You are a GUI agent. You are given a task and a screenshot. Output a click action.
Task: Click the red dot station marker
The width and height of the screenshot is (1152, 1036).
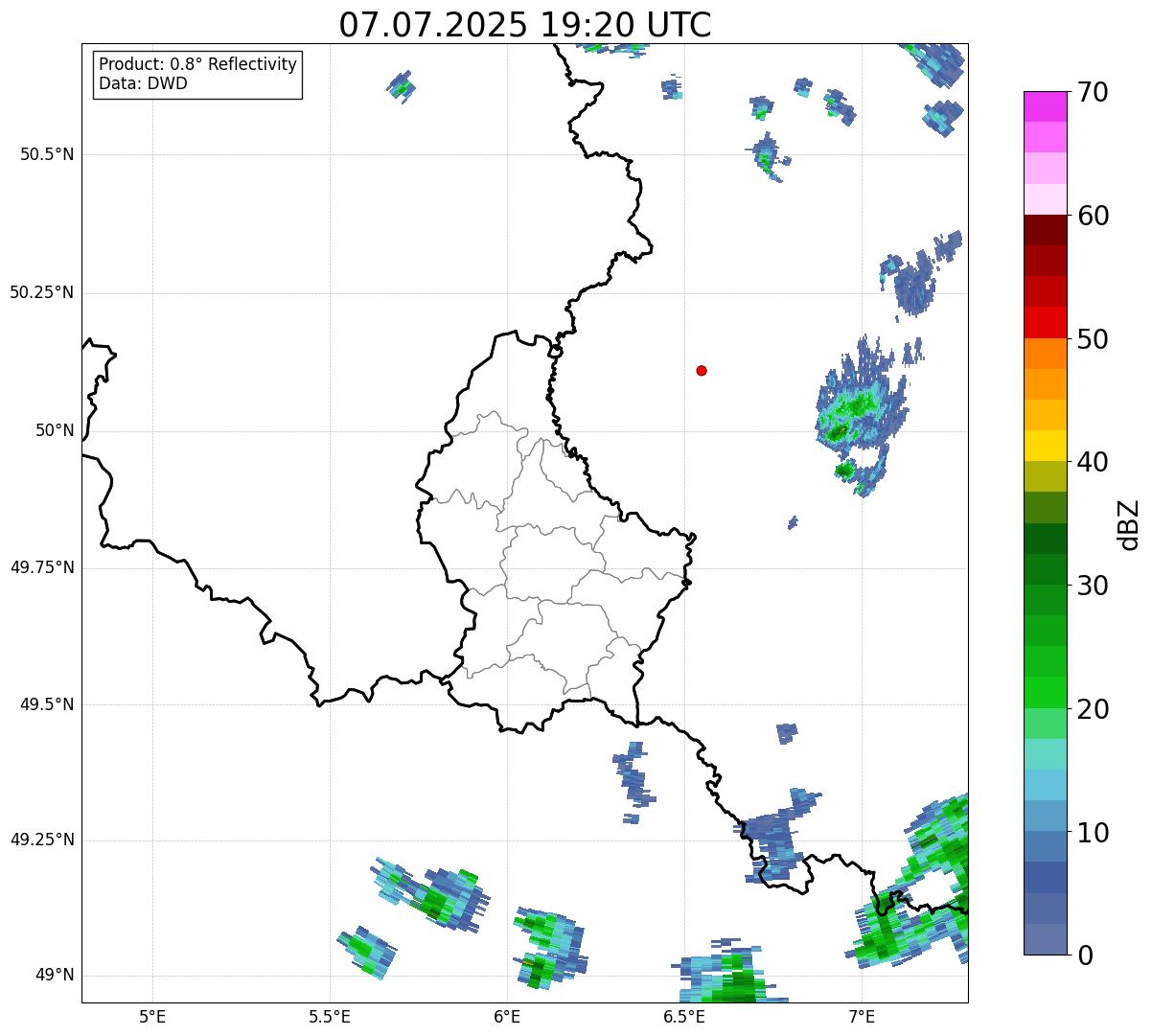tap(702, 370)
